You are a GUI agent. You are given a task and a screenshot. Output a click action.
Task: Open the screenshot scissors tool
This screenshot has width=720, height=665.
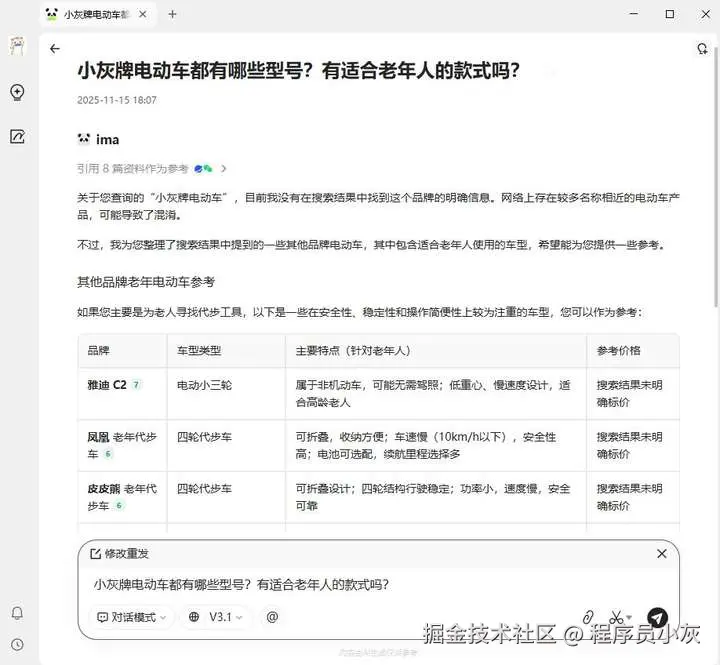click(x=617, y=617)
